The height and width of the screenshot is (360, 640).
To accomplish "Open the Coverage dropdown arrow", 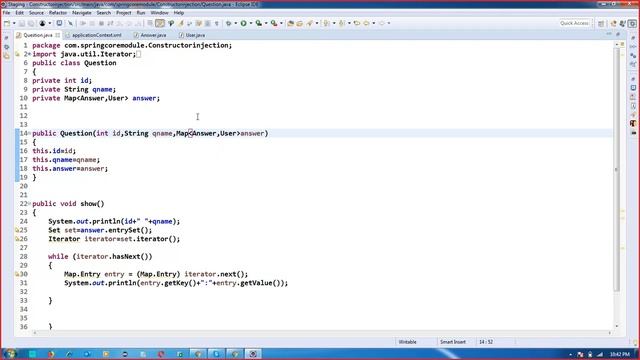I will [x=266, y=23].
